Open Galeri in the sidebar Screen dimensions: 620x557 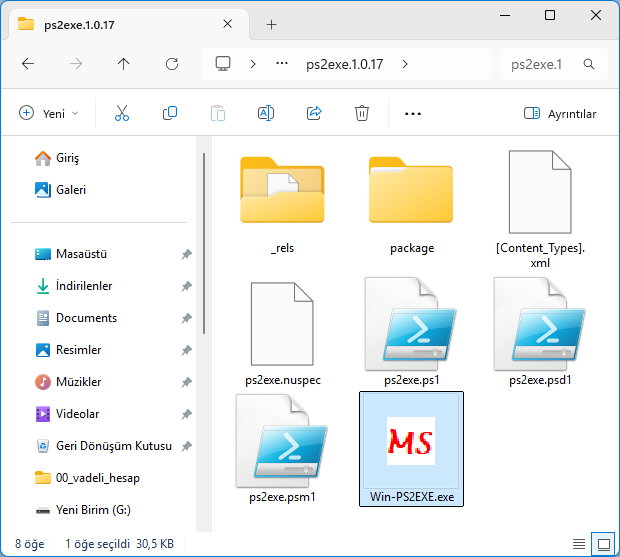click(x=60, y=190)
